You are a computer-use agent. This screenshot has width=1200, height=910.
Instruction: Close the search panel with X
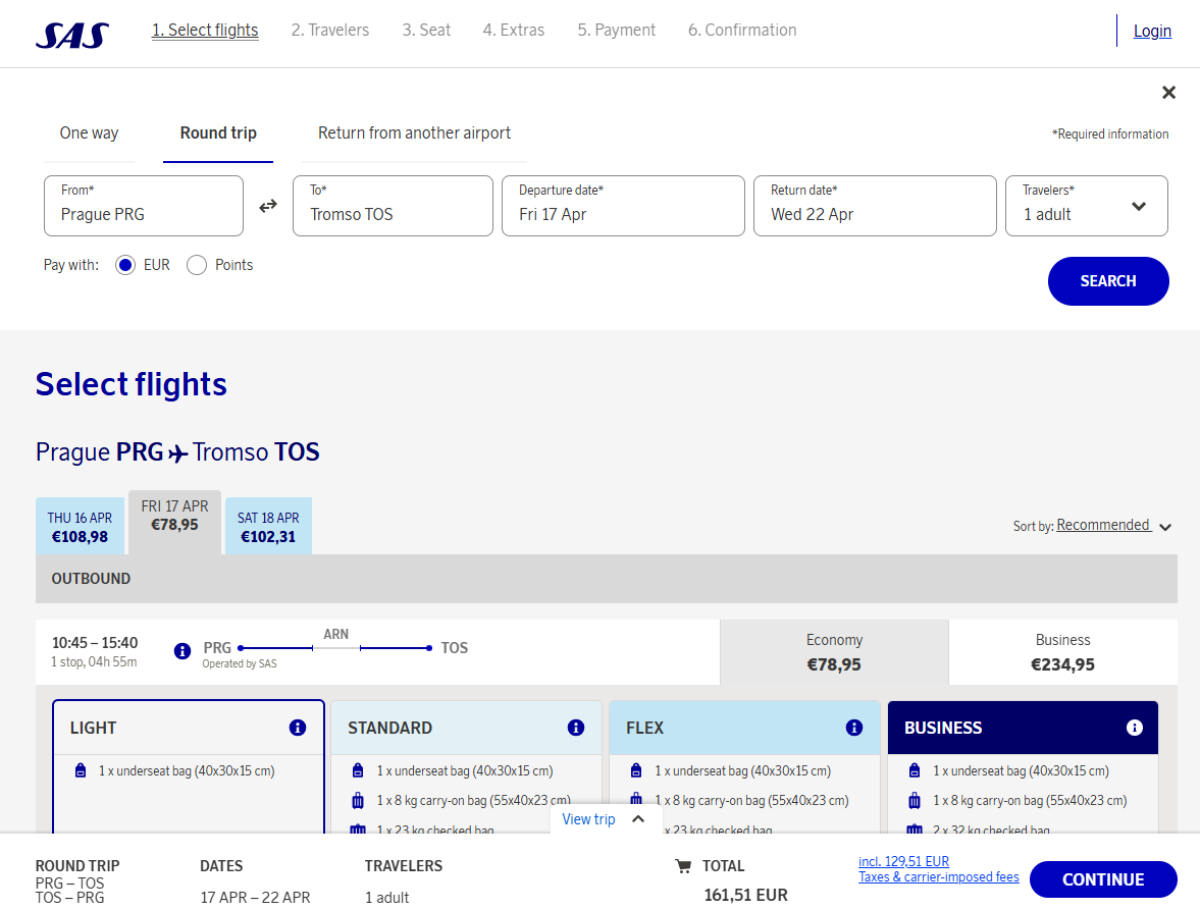[x=1168, y=93]
